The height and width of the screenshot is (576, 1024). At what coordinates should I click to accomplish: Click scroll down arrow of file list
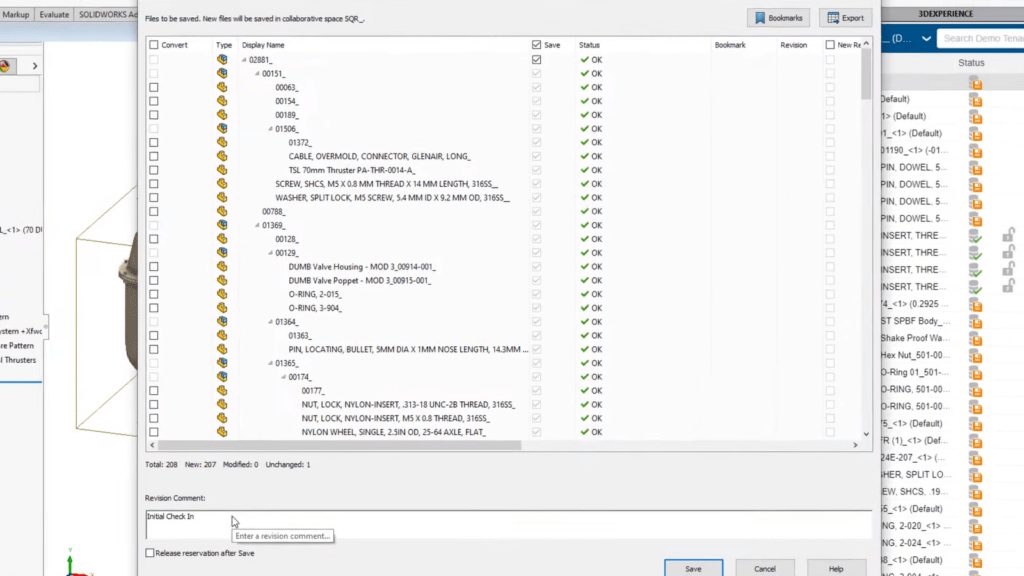pos(866,434)
